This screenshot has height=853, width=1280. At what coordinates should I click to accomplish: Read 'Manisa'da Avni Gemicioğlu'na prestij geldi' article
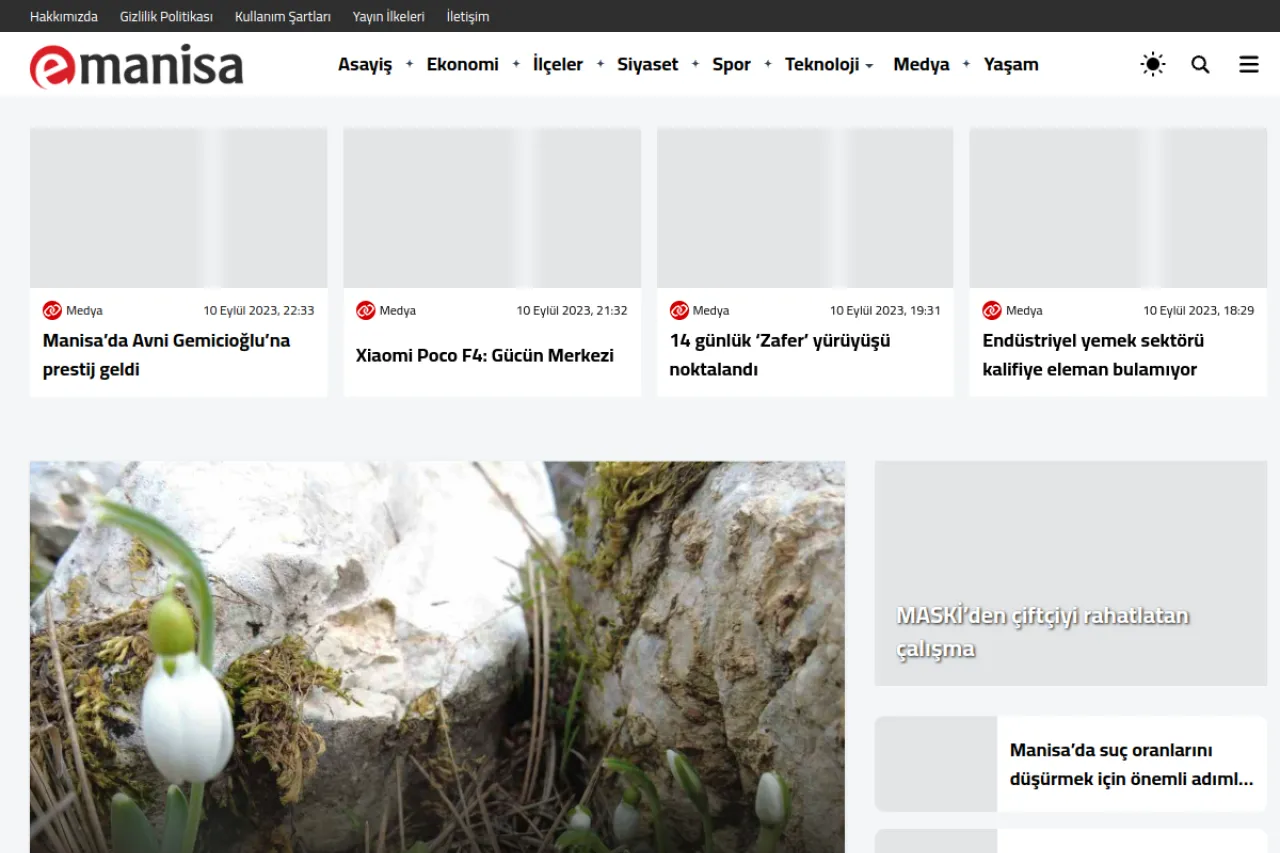pos(166,355)
